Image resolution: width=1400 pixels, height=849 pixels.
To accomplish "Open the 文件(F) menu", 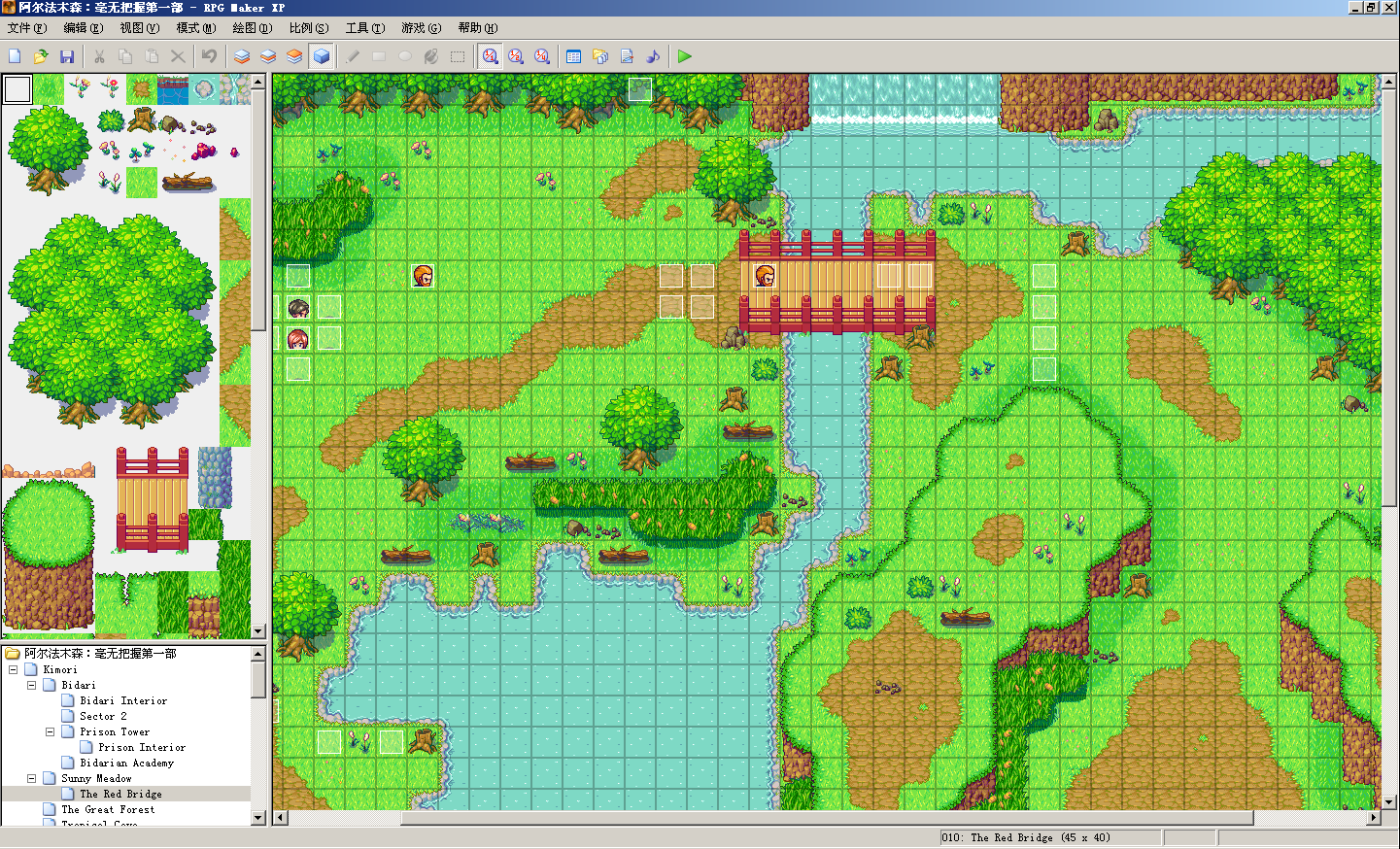I will point(27,28).
